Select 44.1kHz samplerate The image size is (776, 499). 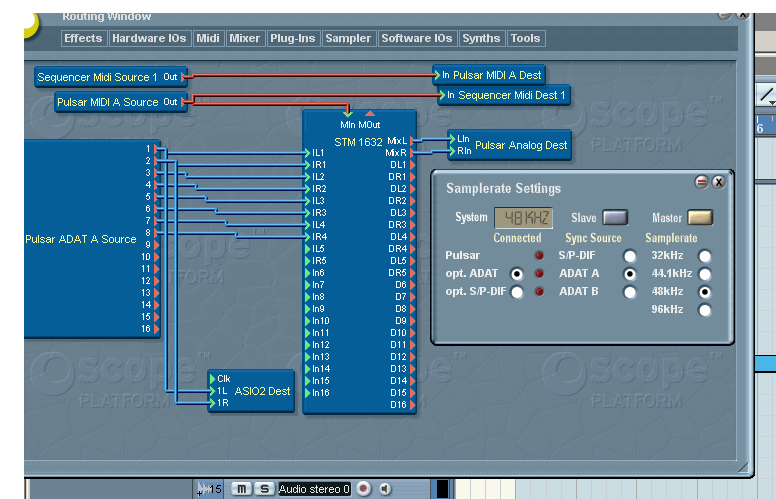(705, 274)
